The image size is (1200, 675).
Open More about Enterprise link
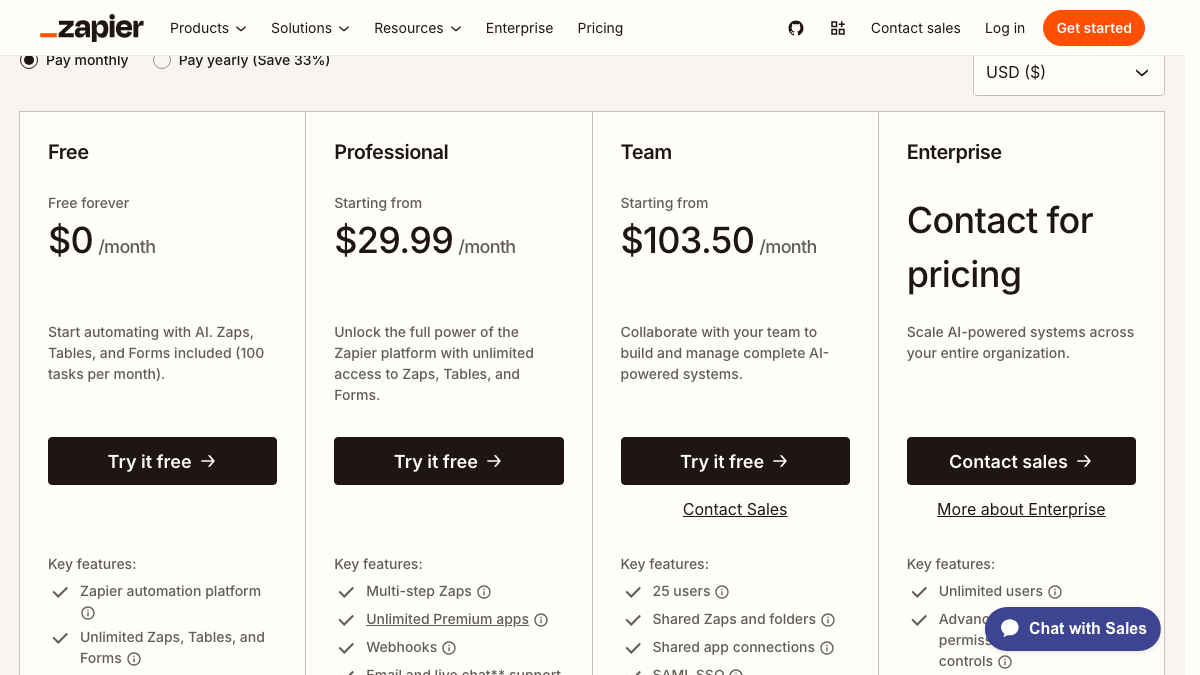coord(1021,509)
